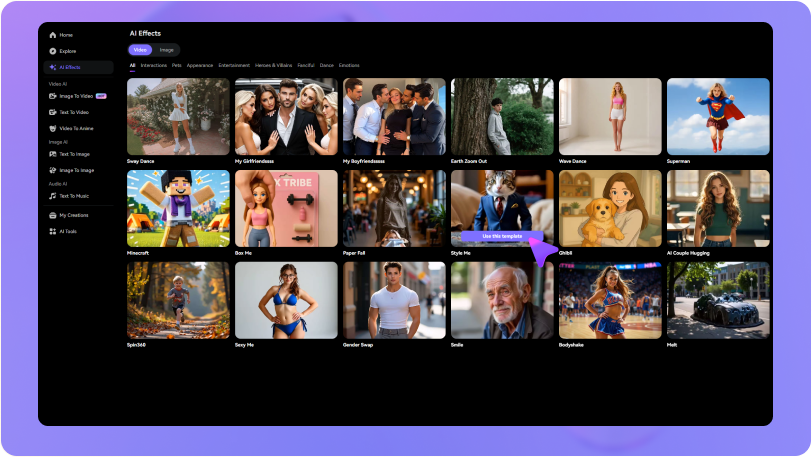The height and width of the screenshot is (457, 812).
Task: Open the Box Me doll thumbnail
Action: (x=286, y=208)
